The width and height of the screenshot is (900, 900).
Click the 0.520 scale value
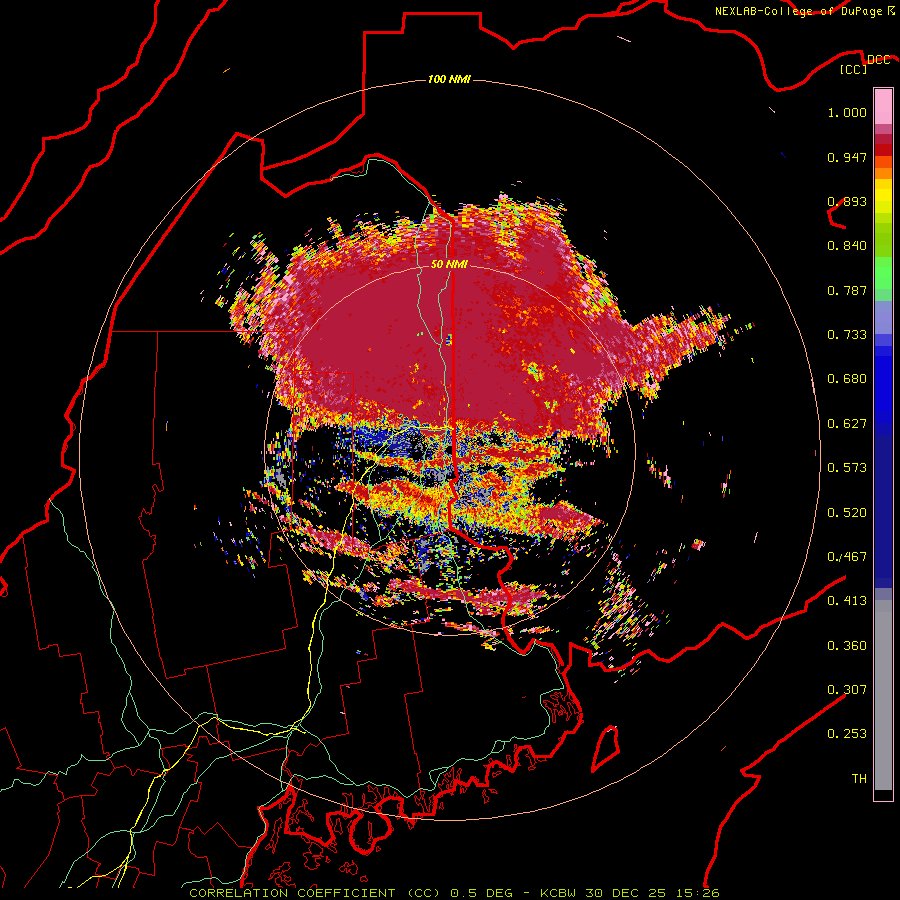(x=847, y=513)
